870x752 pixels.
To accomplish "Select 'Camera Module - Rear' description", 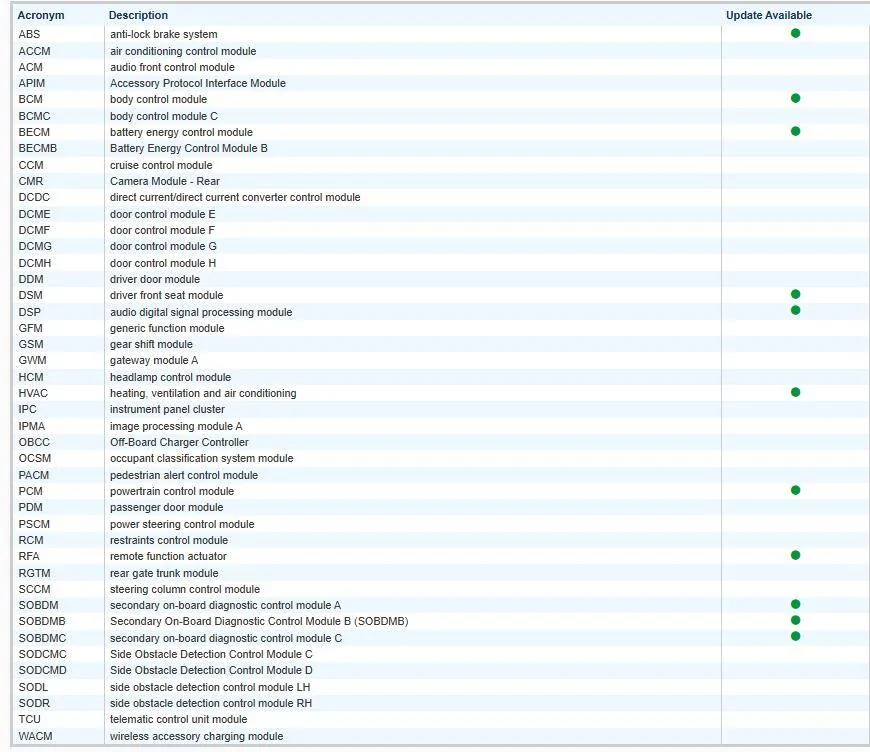I will [165, 181].
